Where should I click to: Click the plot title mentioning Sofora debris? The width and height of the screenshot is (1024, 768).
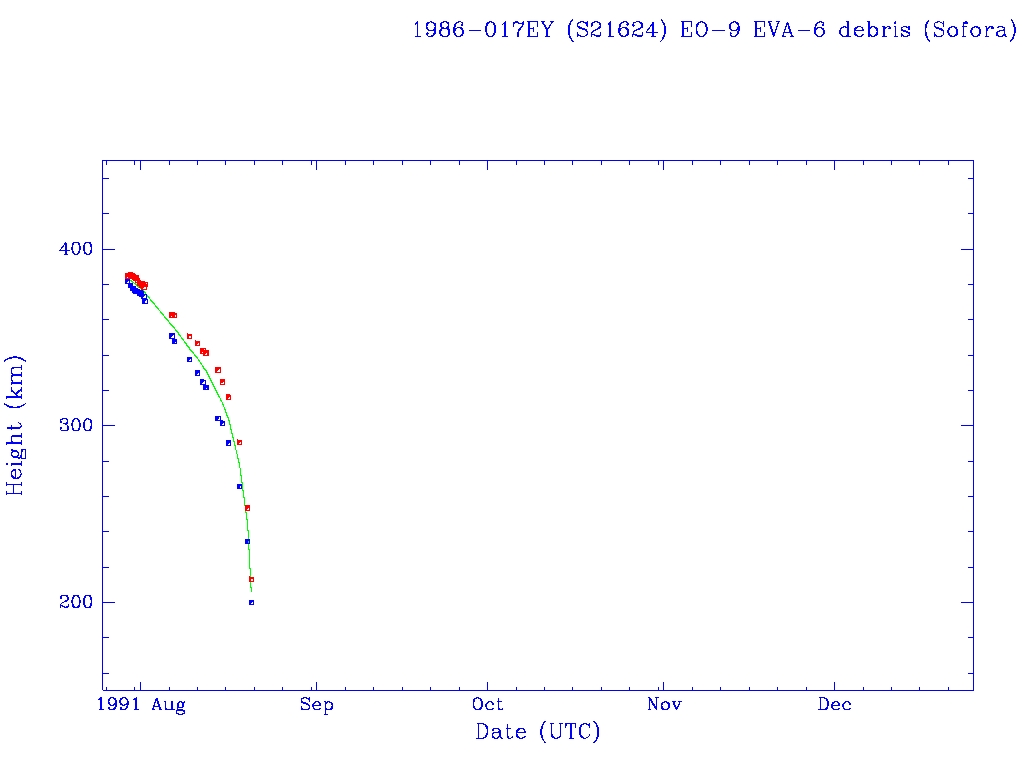pyautogui.click(x=714, y=30)
